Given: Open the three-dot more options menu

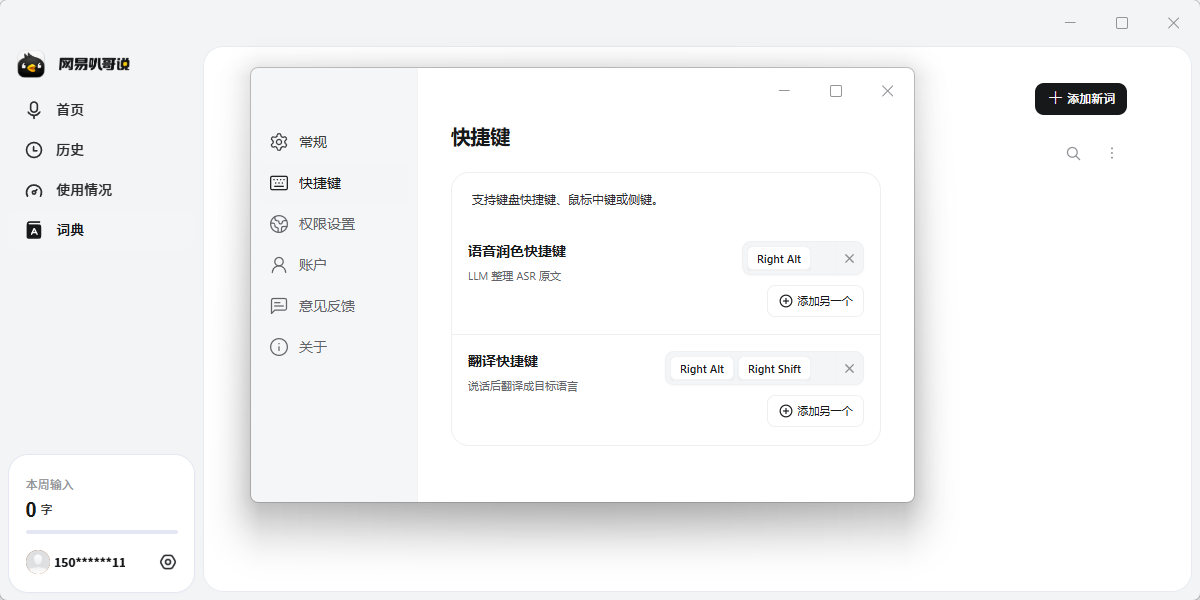Looking at the screenshot, I should [x=1112, y=153].
